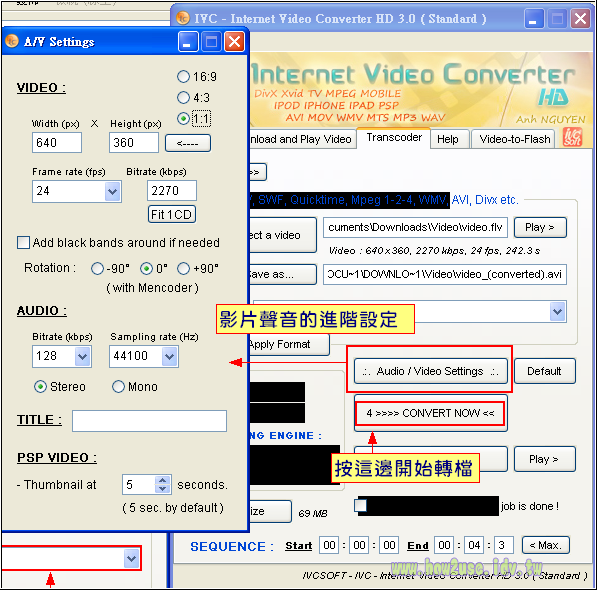Decrease thumbnail seconds with down arrow
The width and height of the screenshot is (597, 590).
pyautogui.click(x=163, y=489)
